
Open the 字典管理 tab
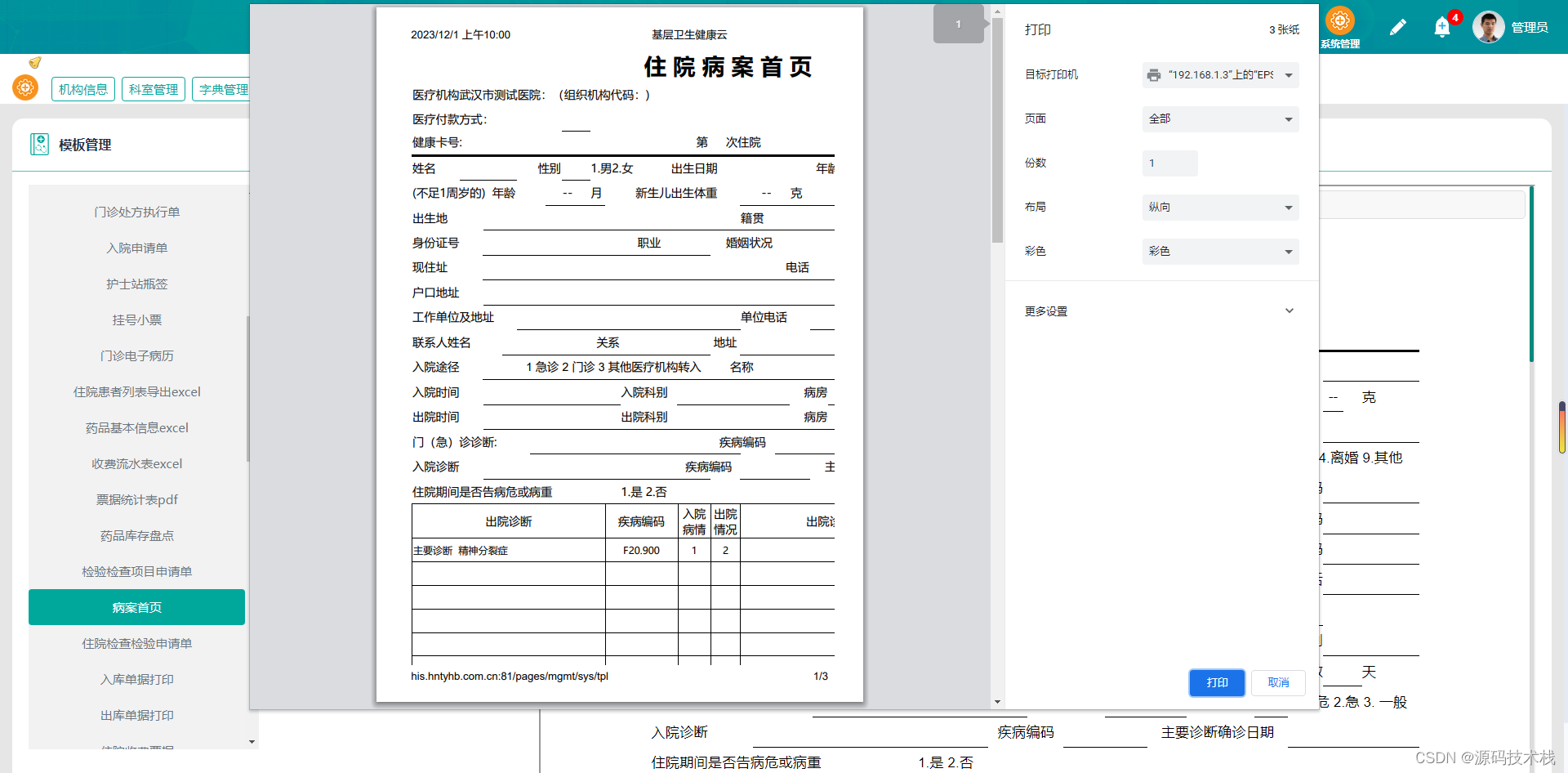pos(222,89)
